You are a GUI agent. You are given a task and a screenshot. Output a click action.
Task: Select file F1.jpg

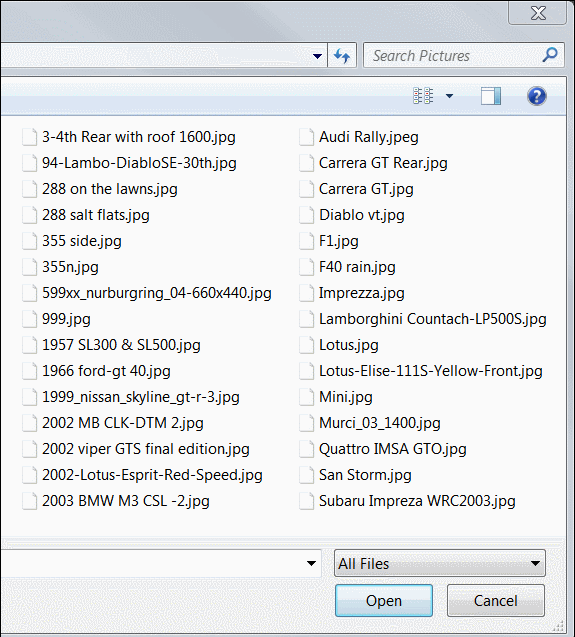pos(329,241)
